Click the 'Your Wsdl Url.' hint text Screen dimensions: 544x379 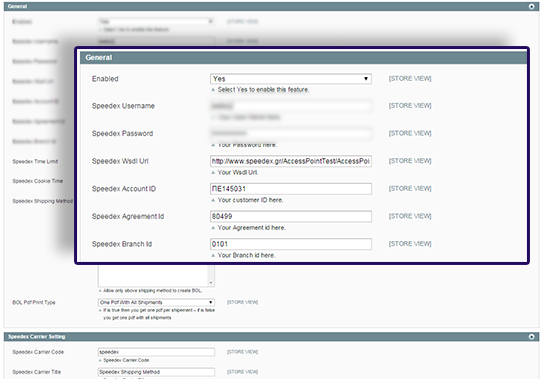tap(238, 172)
